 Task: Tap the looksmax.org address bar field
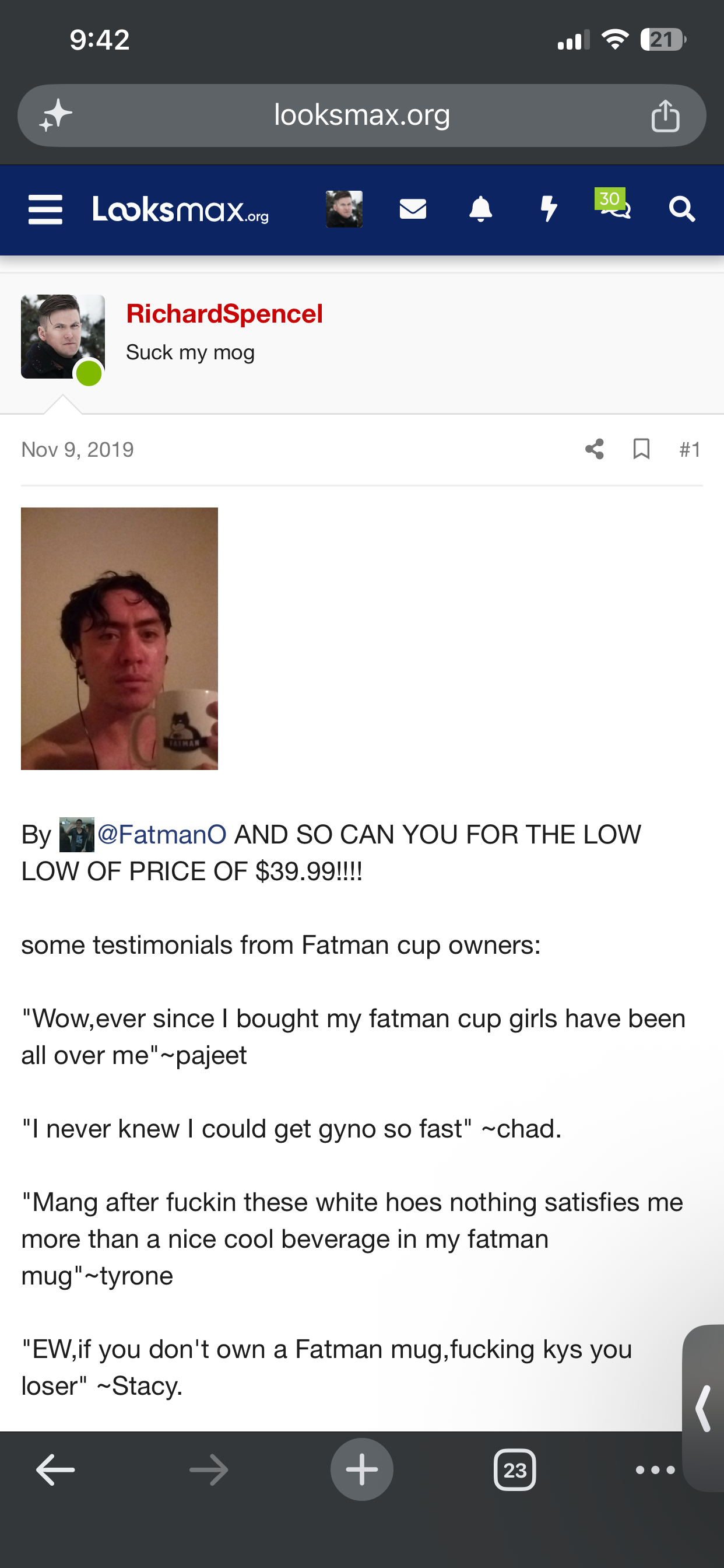click(x=362, y=115)
